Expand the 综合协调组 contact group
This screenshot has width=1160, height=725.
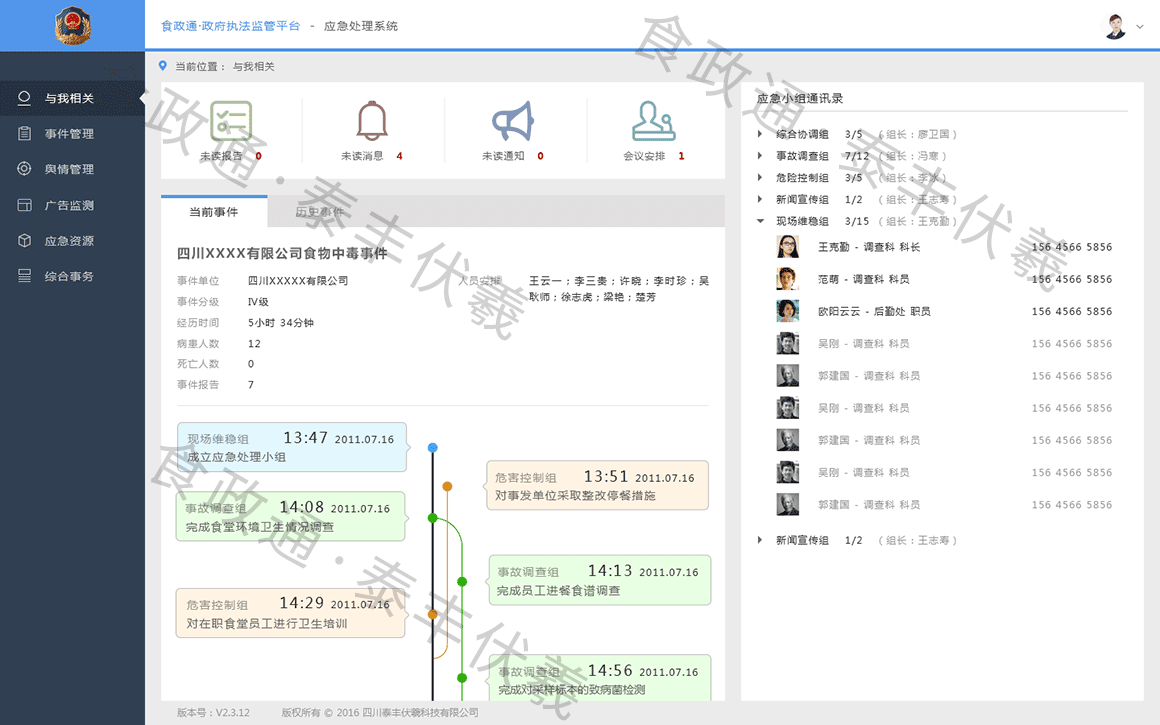[760, 134]
